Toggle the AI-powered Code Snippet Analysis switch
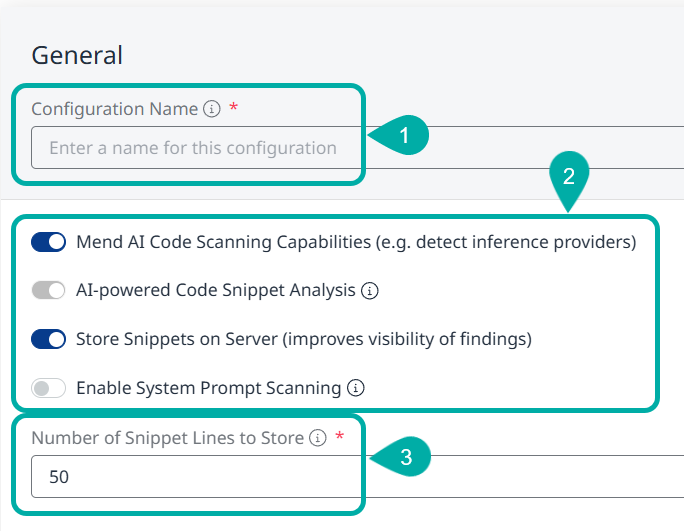The image size is (684, 531). coord(48,291)
